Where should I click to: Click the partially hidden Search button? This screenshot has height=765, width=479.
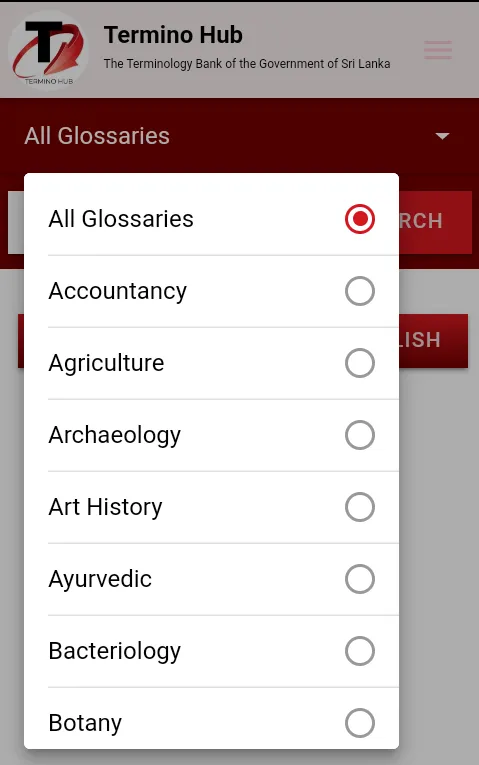[x=435, y=222]
